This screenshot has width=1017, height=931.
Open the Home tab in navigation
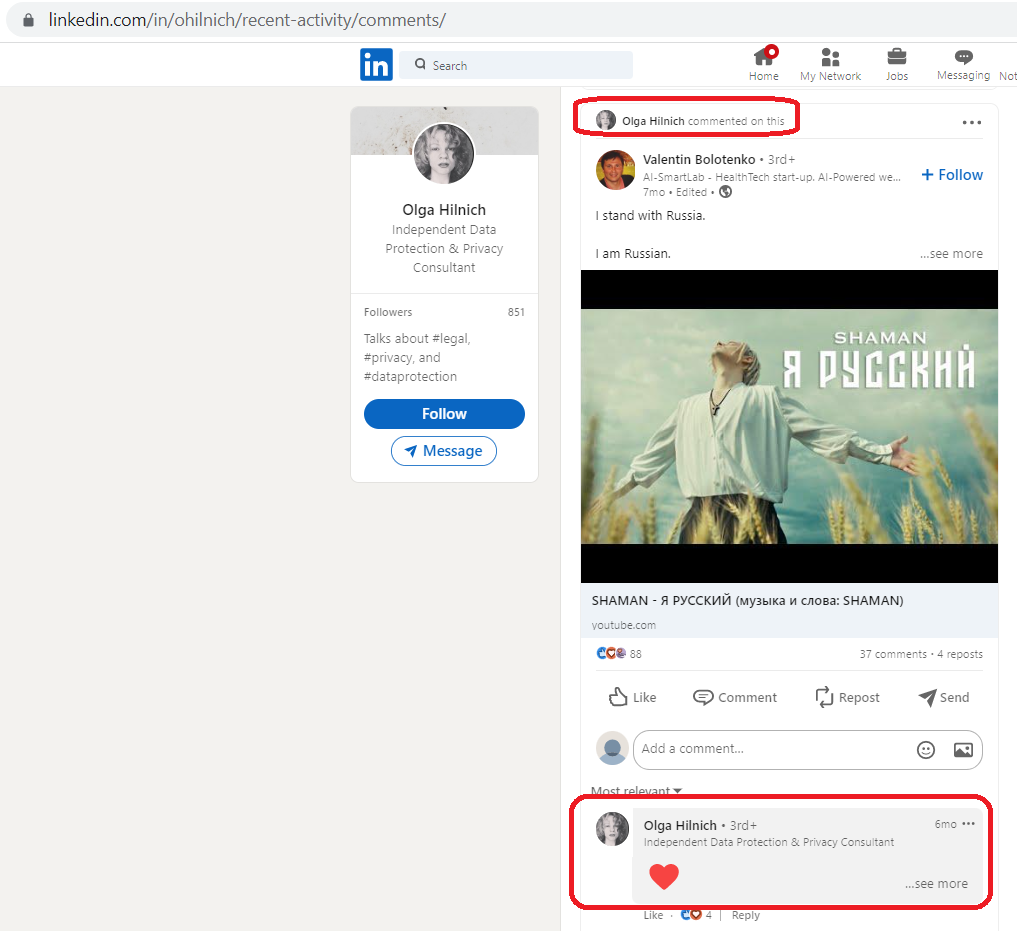click(763, 64)
